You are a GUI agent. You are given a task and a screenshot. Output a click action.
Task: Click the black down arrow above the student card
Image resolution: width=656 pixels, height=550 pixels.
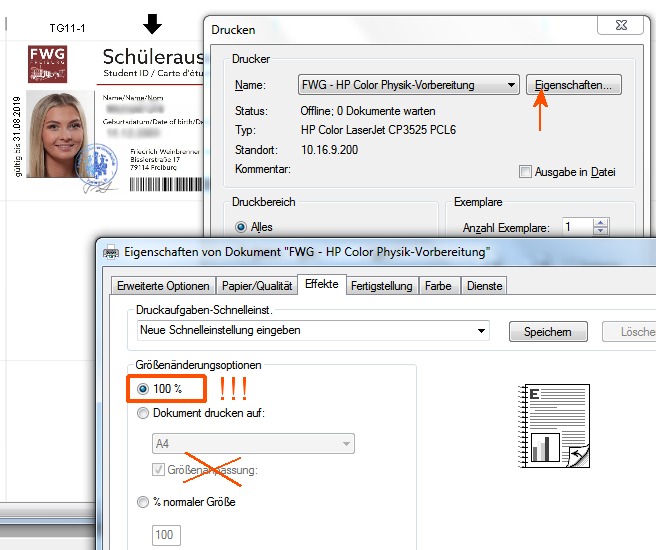pos(152,23)
